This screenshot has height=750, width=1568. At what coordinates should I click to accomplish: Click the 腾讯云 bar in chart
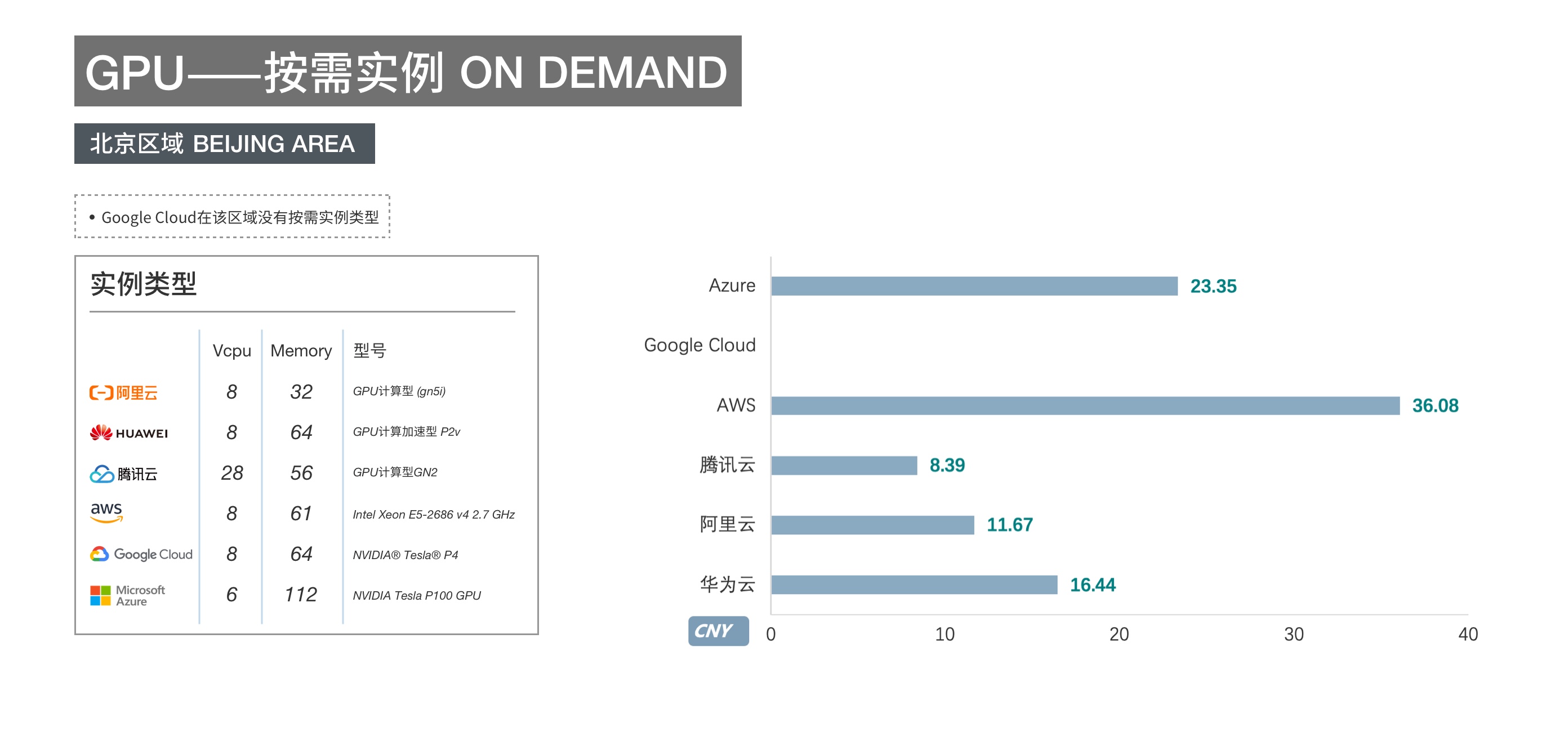[x=844, y=465]
